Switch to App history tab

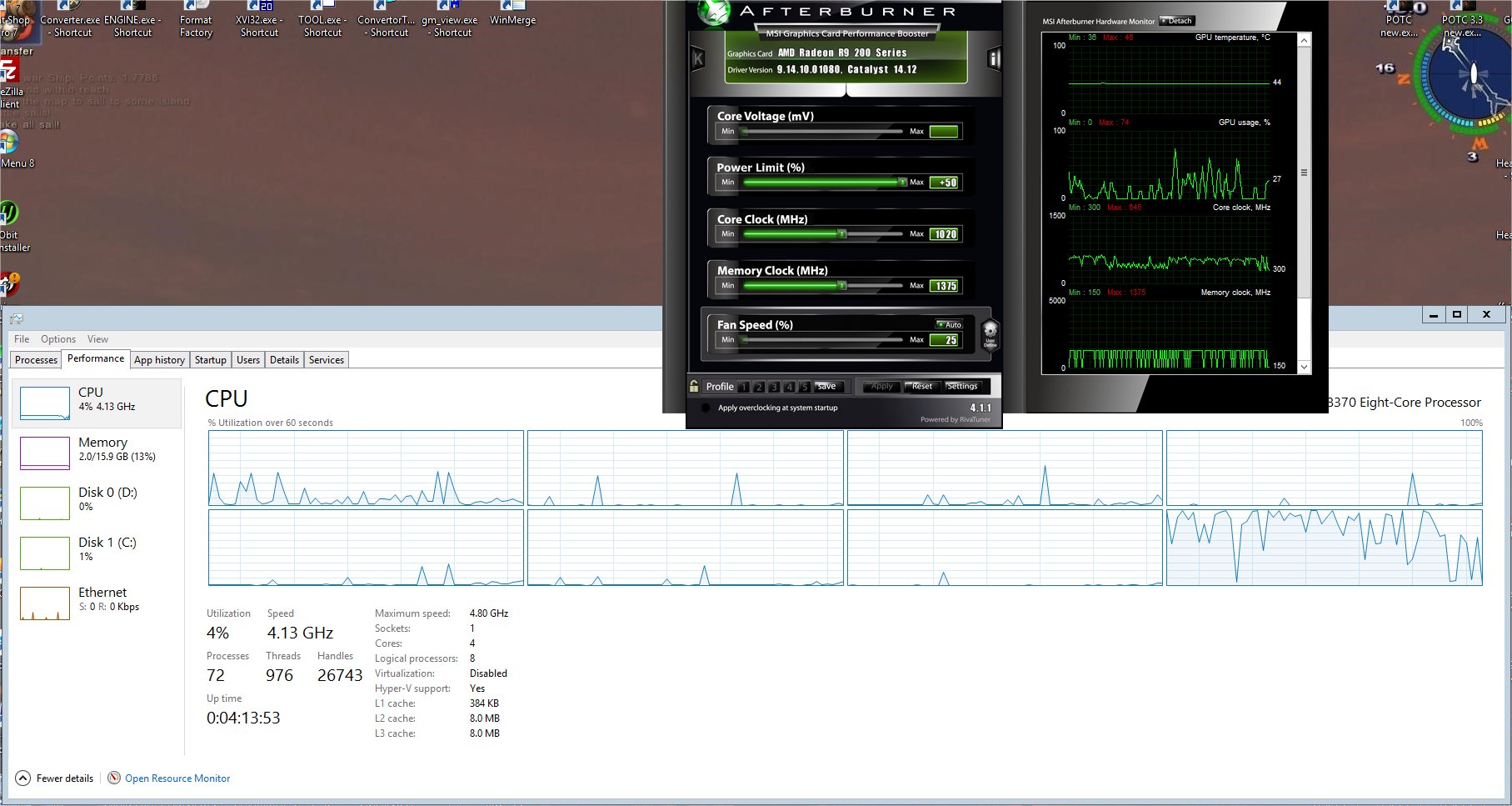pos(159,360)
